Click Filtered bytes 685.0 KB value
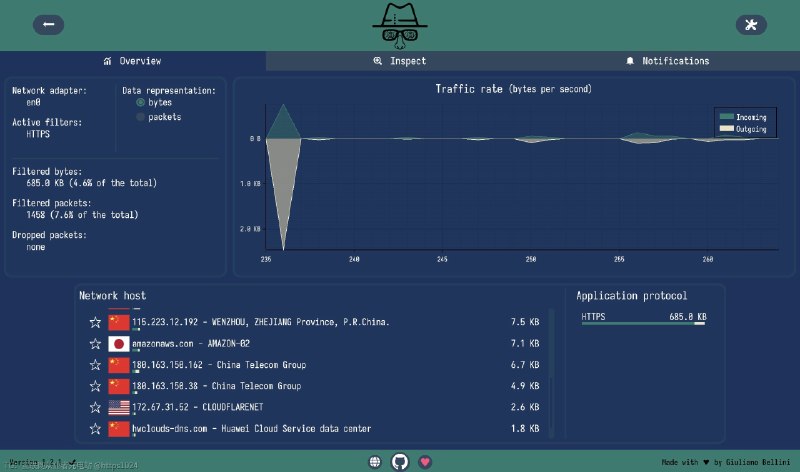 point(92,183)
